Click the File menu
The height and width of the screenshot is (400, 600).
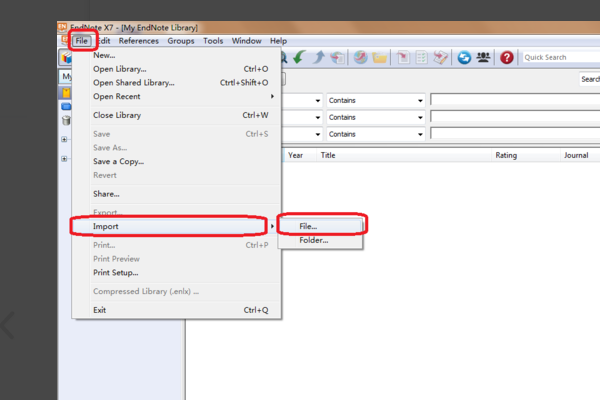81,41
